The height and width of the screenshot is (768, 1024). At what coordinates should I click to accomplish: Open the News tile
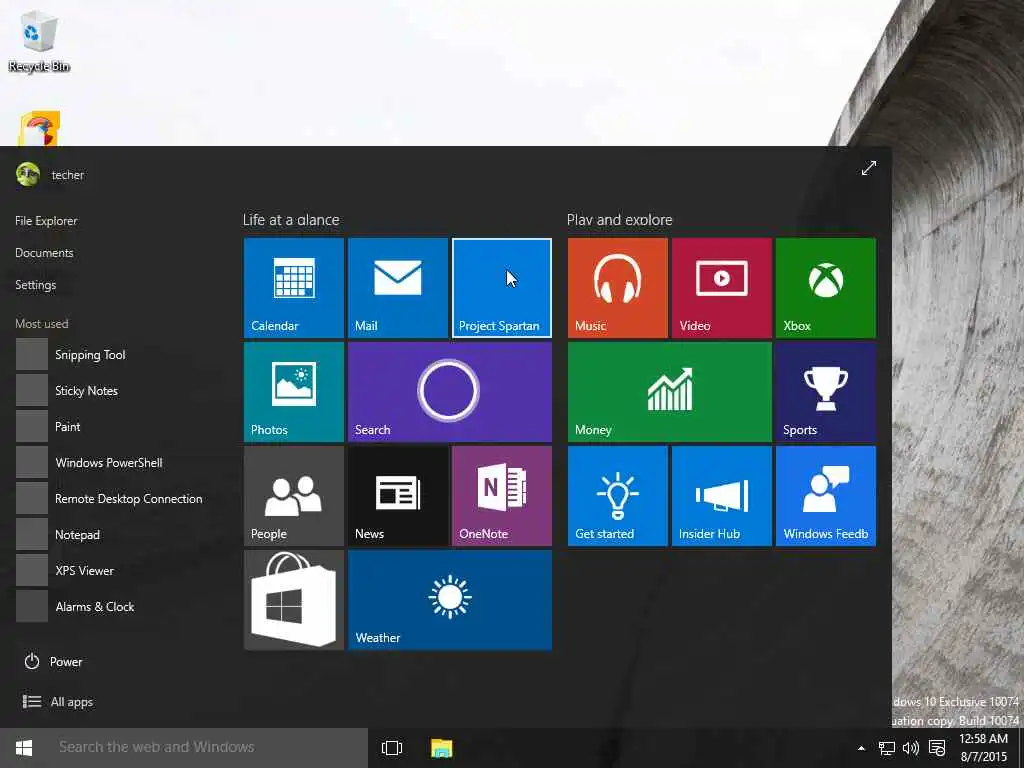point(398,496)
